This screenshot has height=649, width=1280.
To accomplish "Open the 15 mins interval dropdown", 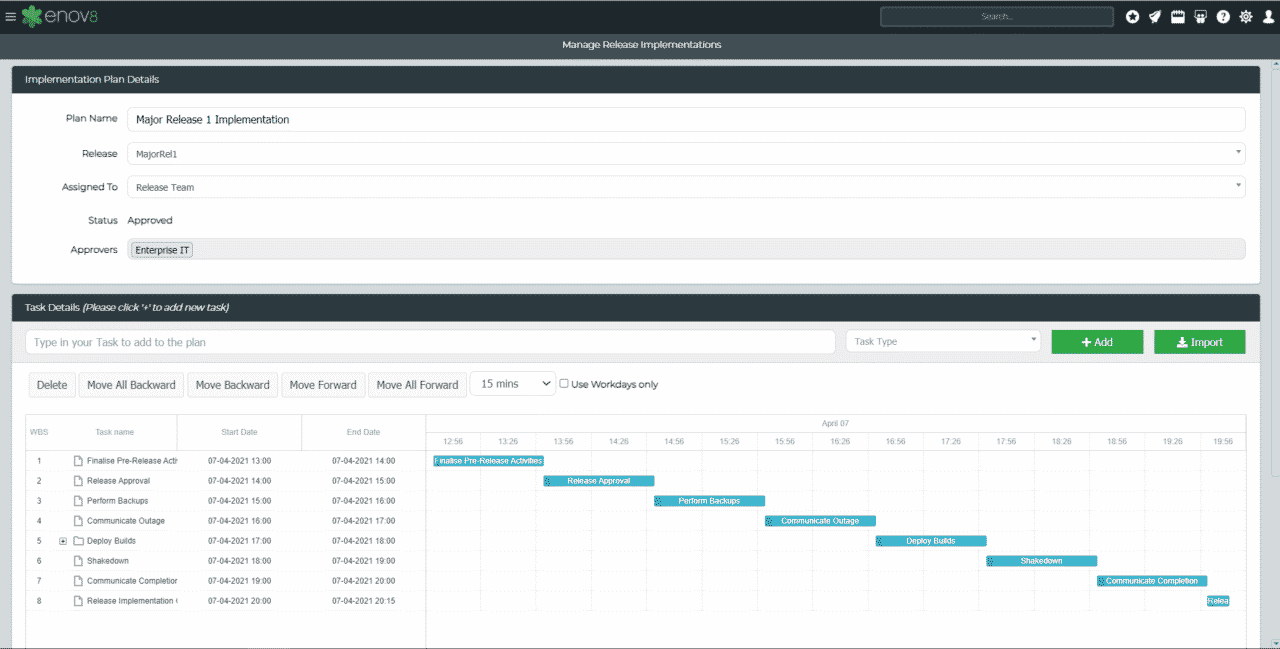I will click(512, 383).
